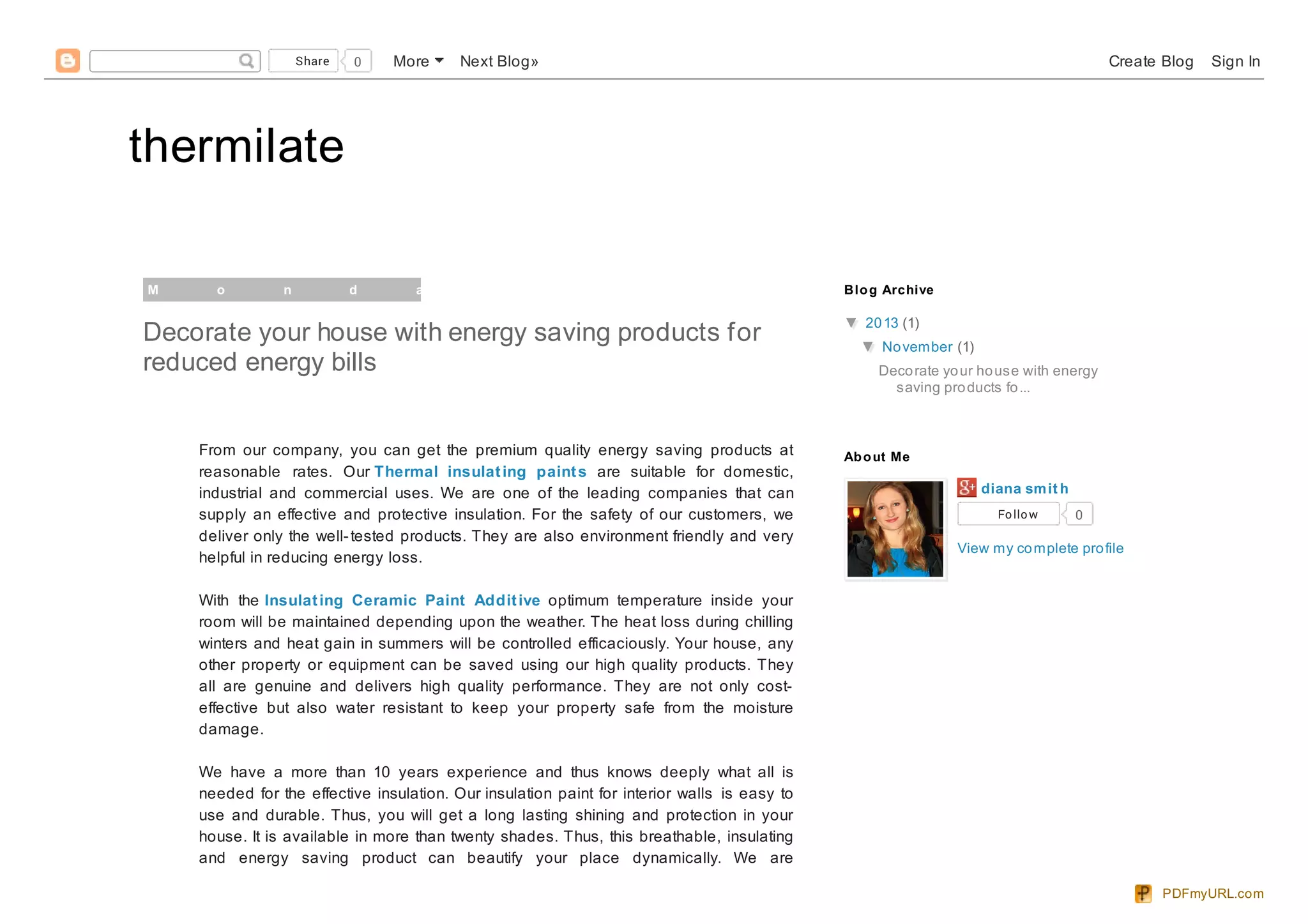Click the Share count bubble
Screen dimensions: 1308x924
click(x=358, y=61)
